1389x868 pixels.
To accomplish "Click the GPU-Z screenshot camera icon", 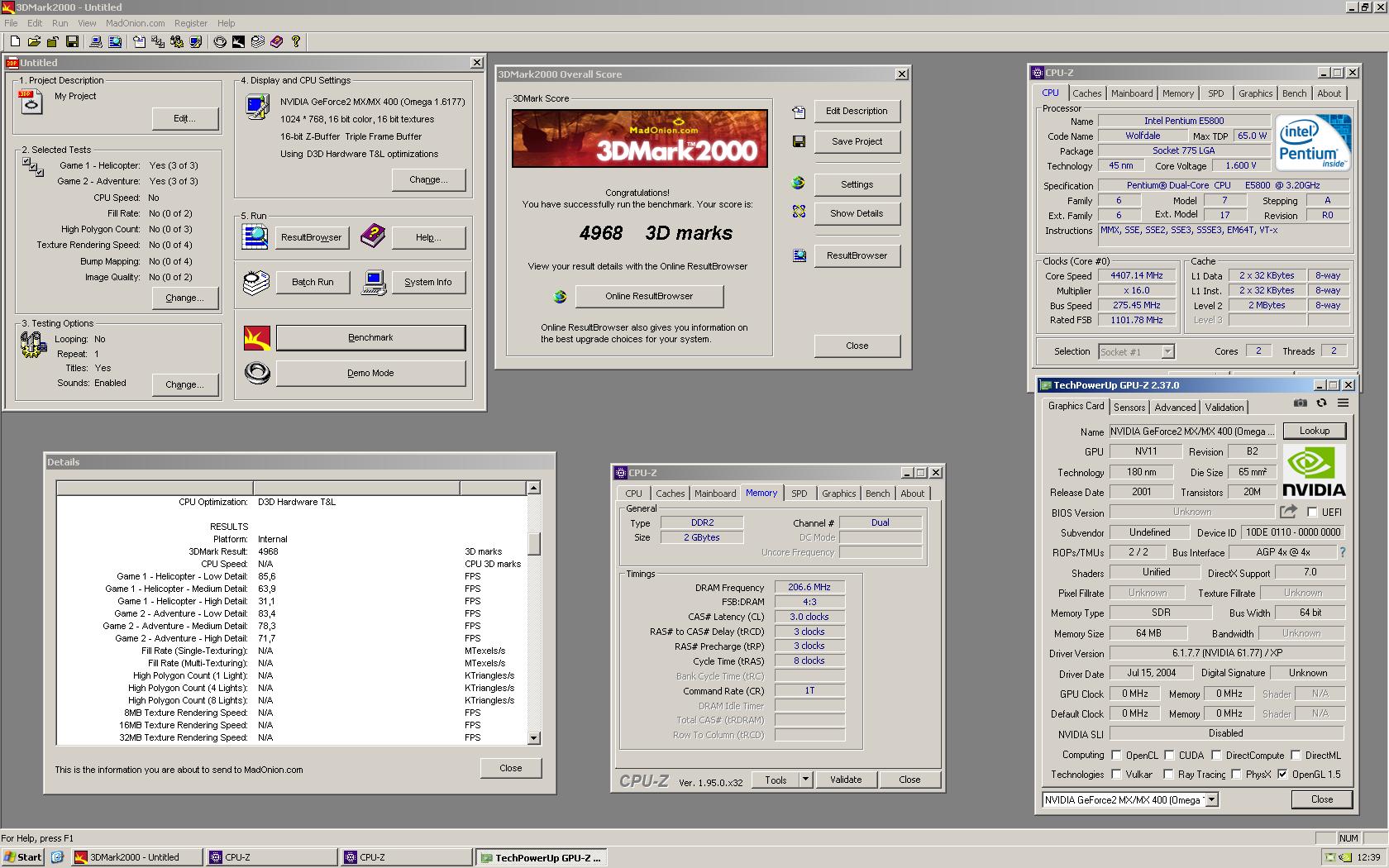I will (1301, 403).
